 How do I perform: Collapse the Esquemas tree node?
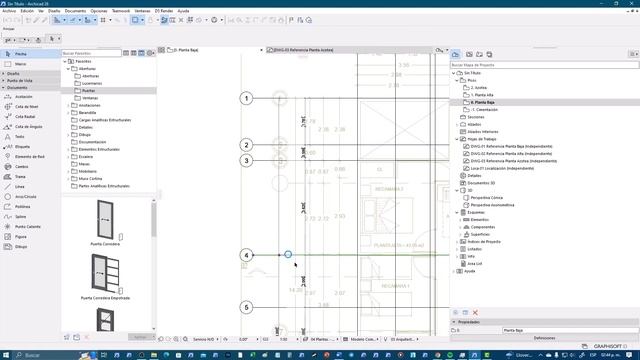[x=457, y=212]
